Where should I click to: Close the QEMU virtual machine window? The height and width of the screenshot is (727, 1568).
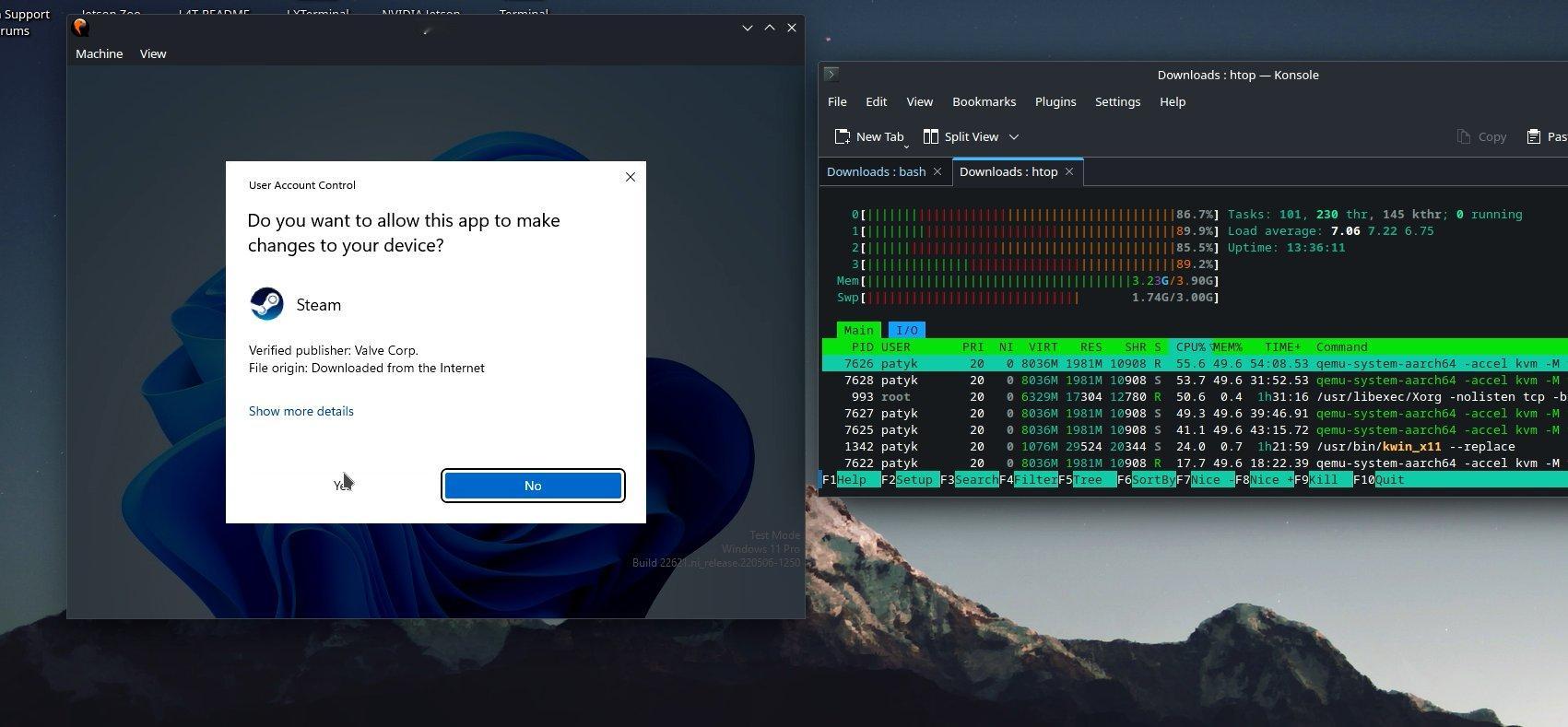click(x=792, y=28)
